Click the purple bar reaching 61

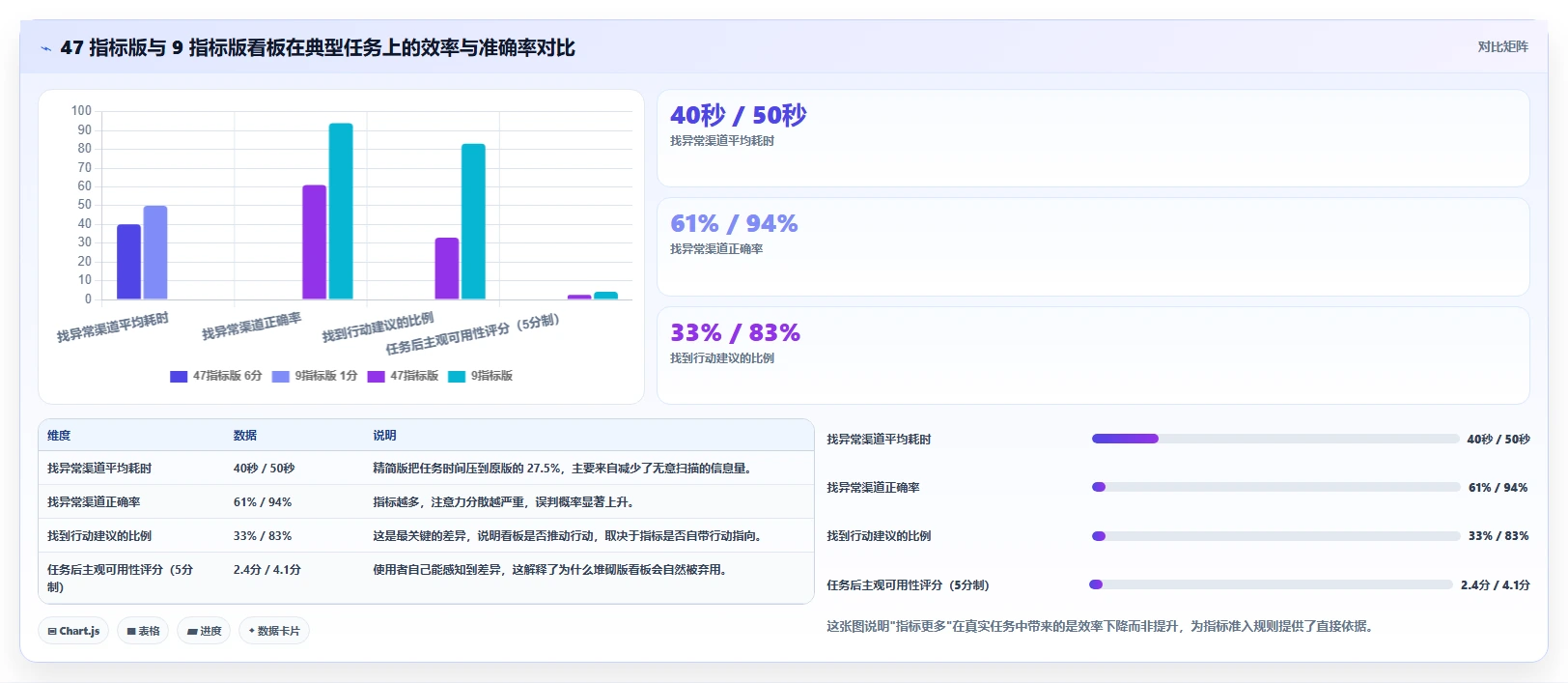coord(314,242)
